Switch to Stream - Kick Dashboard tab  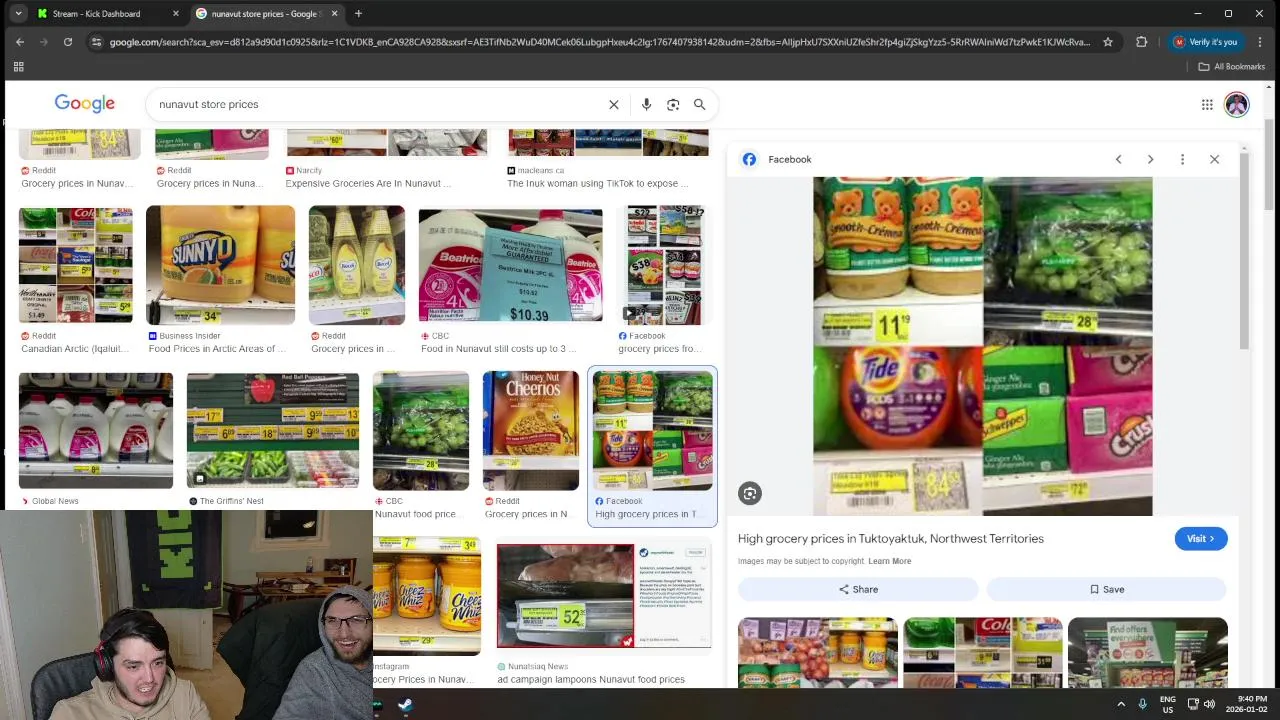[x=96, y=14]
